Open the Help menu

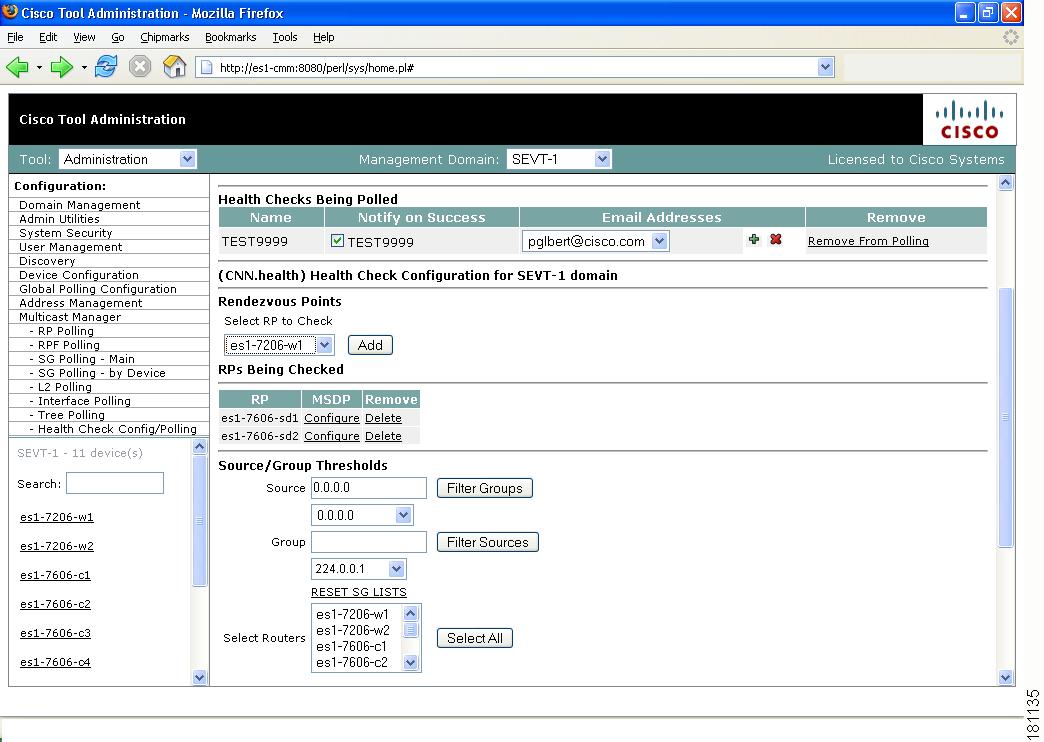pos(324,37)
